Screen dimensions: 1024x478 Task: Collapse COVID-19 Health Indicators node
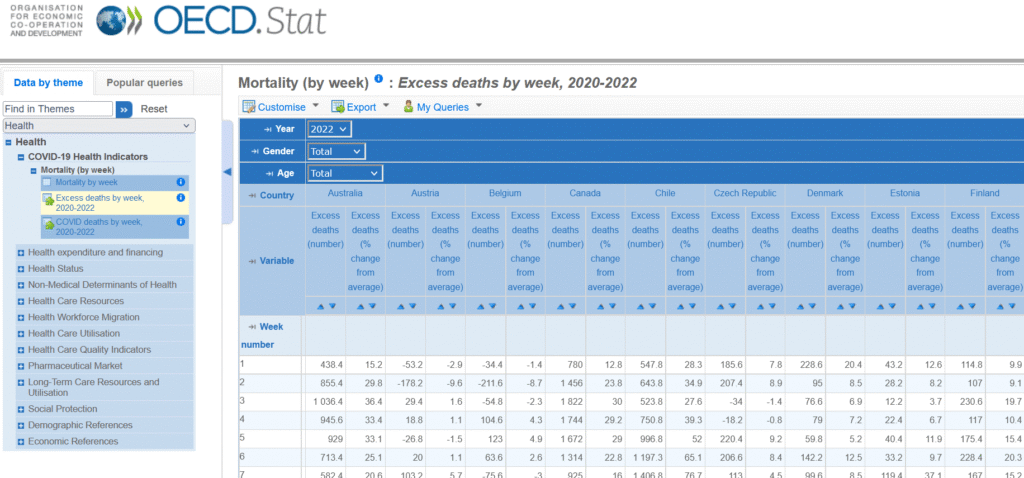(21, 157)
